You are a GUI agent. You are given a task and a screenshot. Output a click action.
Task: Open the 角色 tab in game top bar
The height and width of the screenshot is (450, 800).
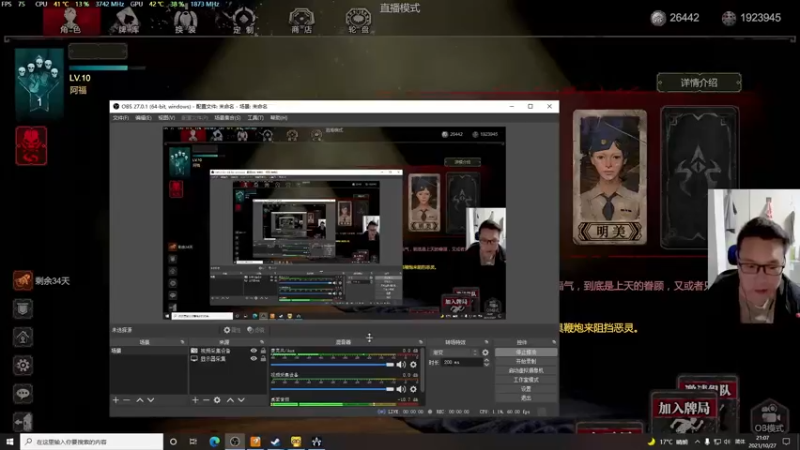(x=70, y=21)
